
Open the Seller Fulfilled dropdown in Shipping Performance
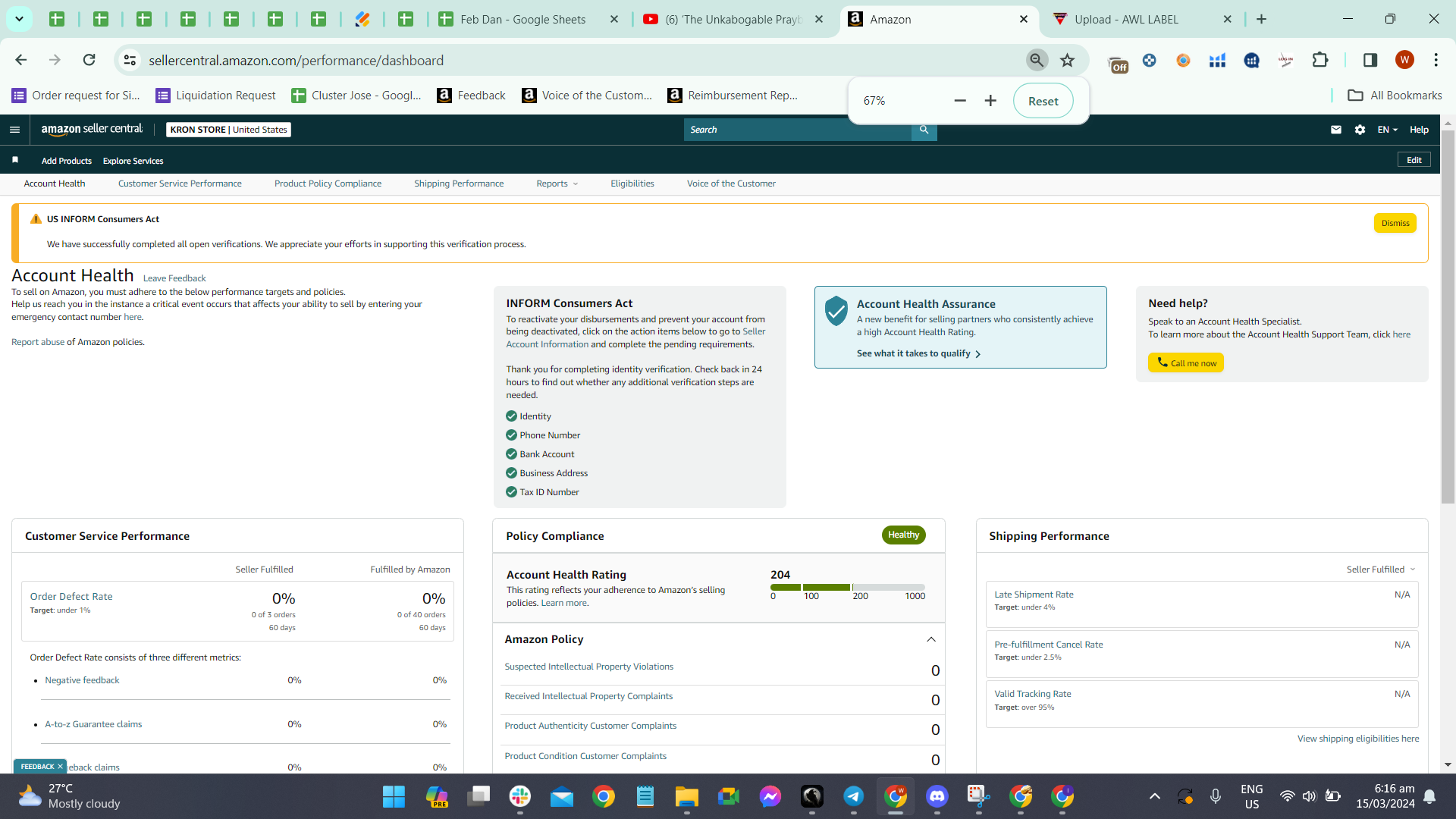coord(1381,570)
